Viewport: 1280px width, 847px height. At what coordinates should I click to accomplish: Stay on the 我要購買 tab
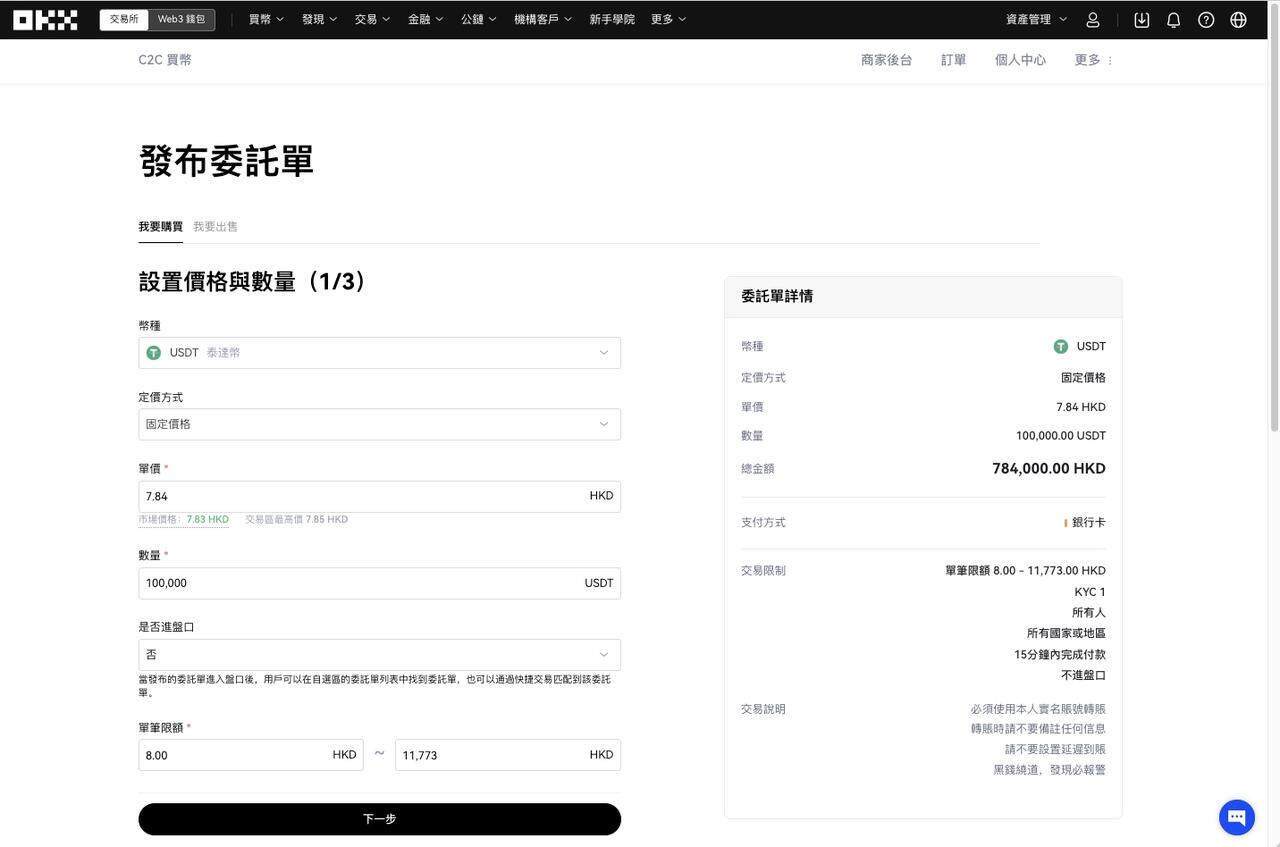coord(160,225)
